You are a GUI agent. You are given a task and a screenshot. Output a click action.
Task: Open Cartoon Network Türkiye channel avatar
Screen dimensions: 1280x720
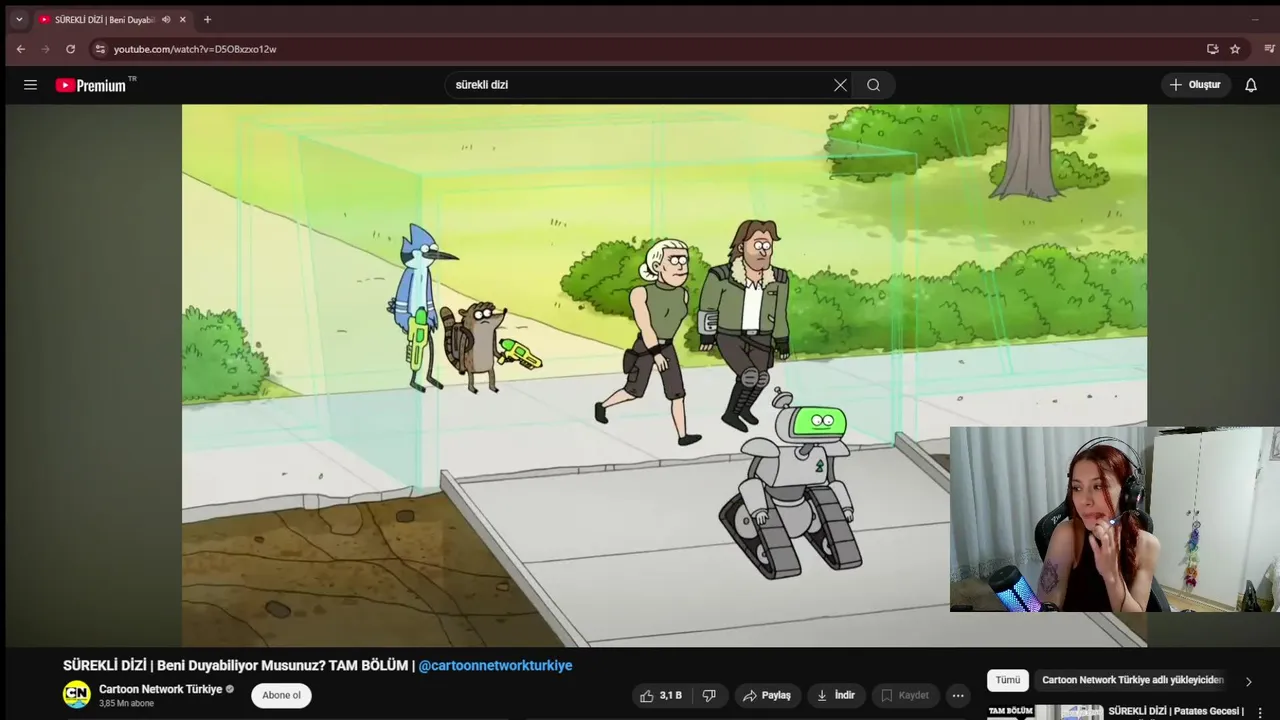point(77,695)
